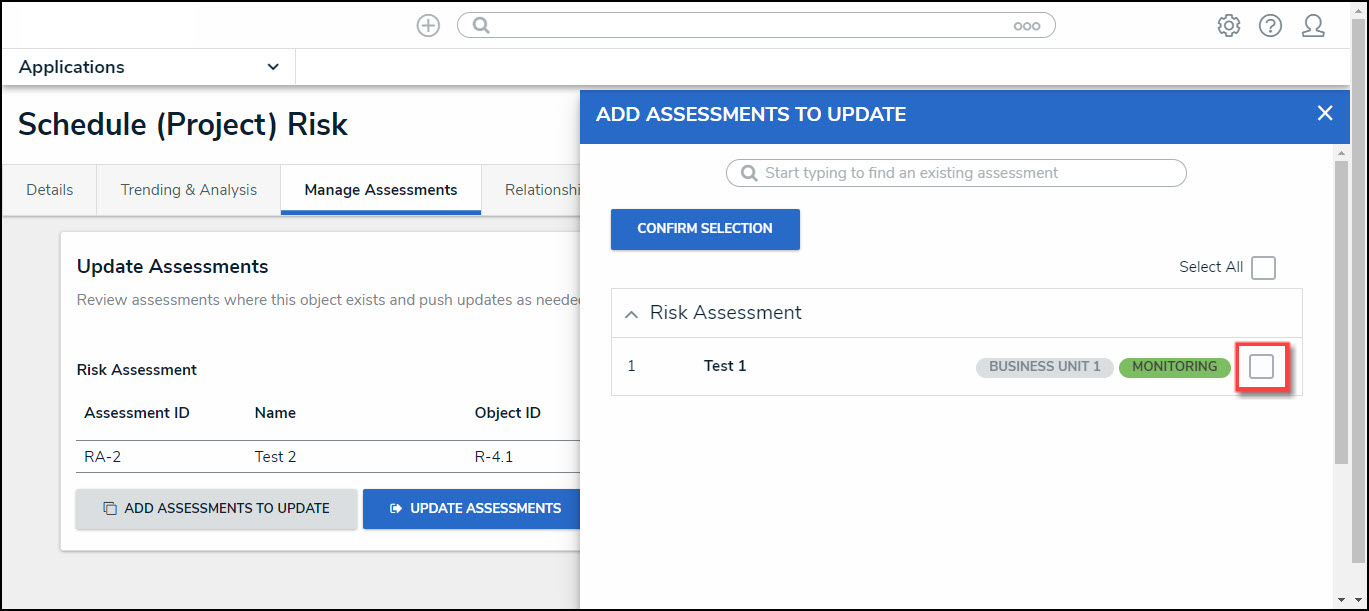Click the search ellipsis options icon
This screenshot has height=611, width=1369.
coord(1026,27)
